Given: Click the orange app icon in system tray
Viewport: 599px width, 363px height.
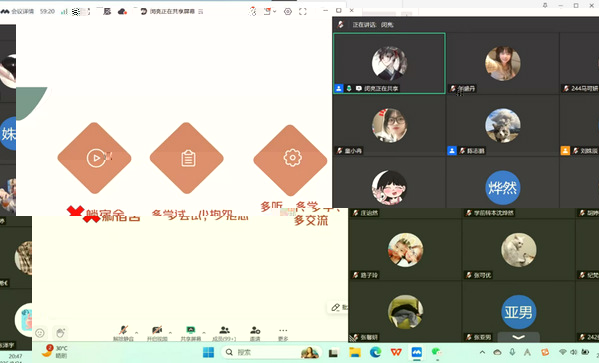Looking at the screenshot, I should click(545, 352).
